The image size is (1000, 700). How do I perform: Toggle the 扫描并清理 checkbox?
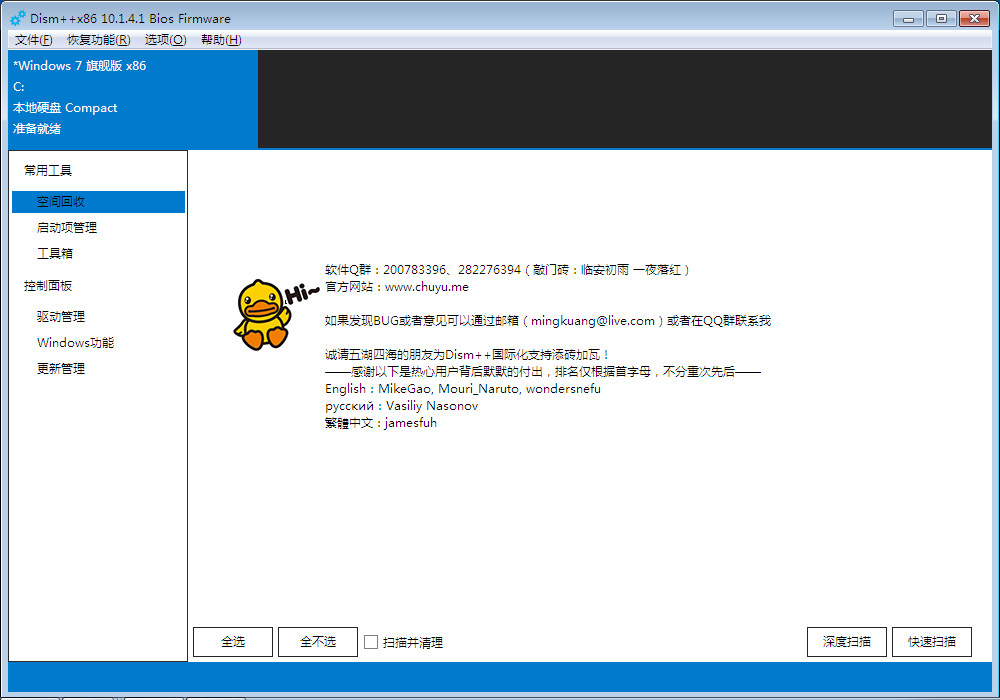pos(371,642)
